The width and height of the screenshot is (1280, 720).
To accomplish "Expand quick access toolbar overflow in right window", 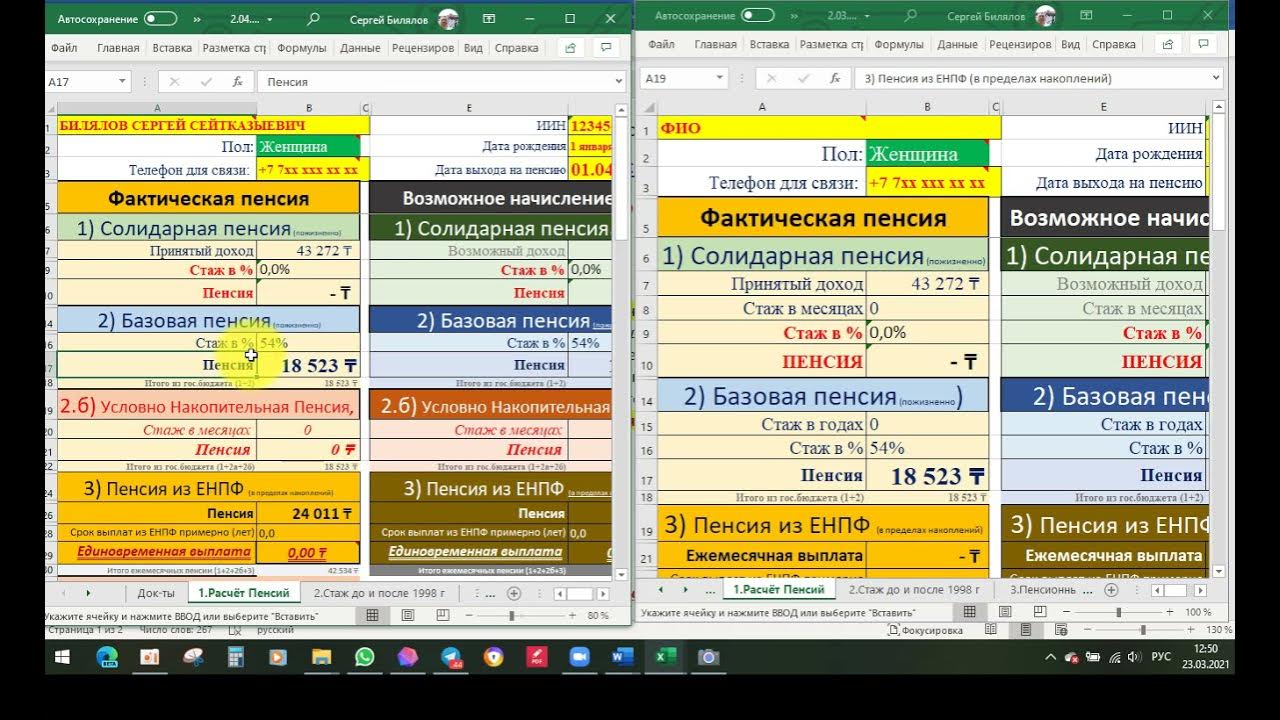I will coord(793,15).
